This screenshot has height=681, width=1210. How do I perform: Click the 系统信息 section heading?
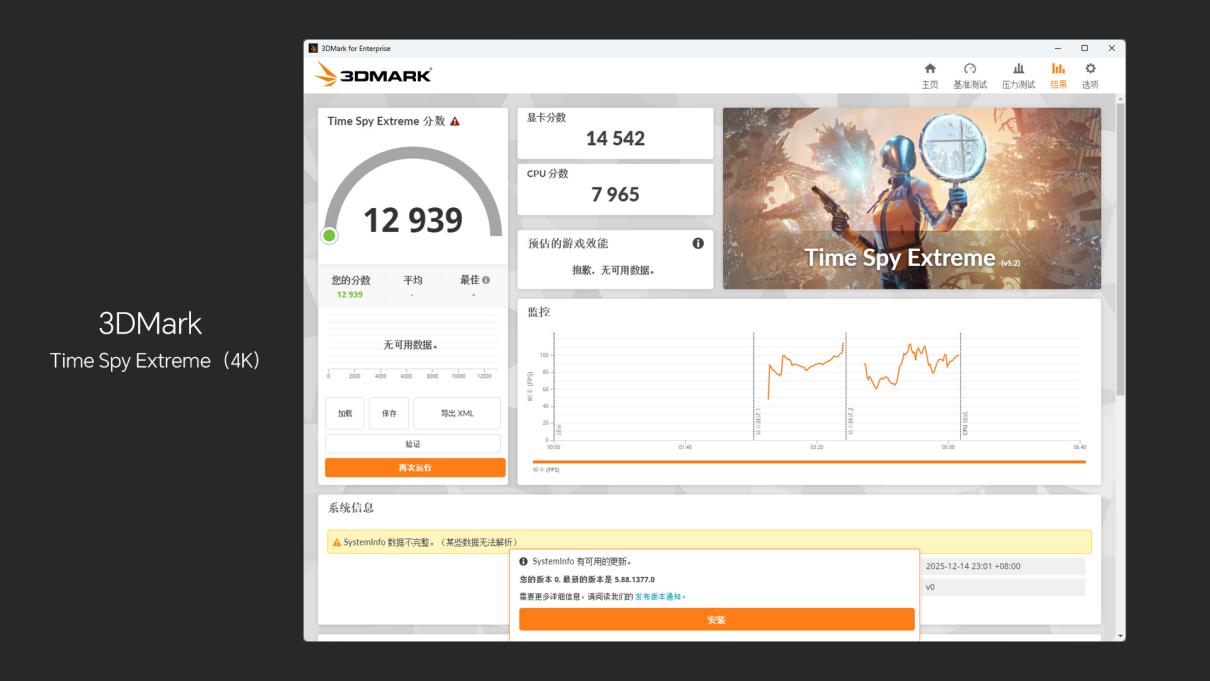pyautogui.click(x=351, y=508)
